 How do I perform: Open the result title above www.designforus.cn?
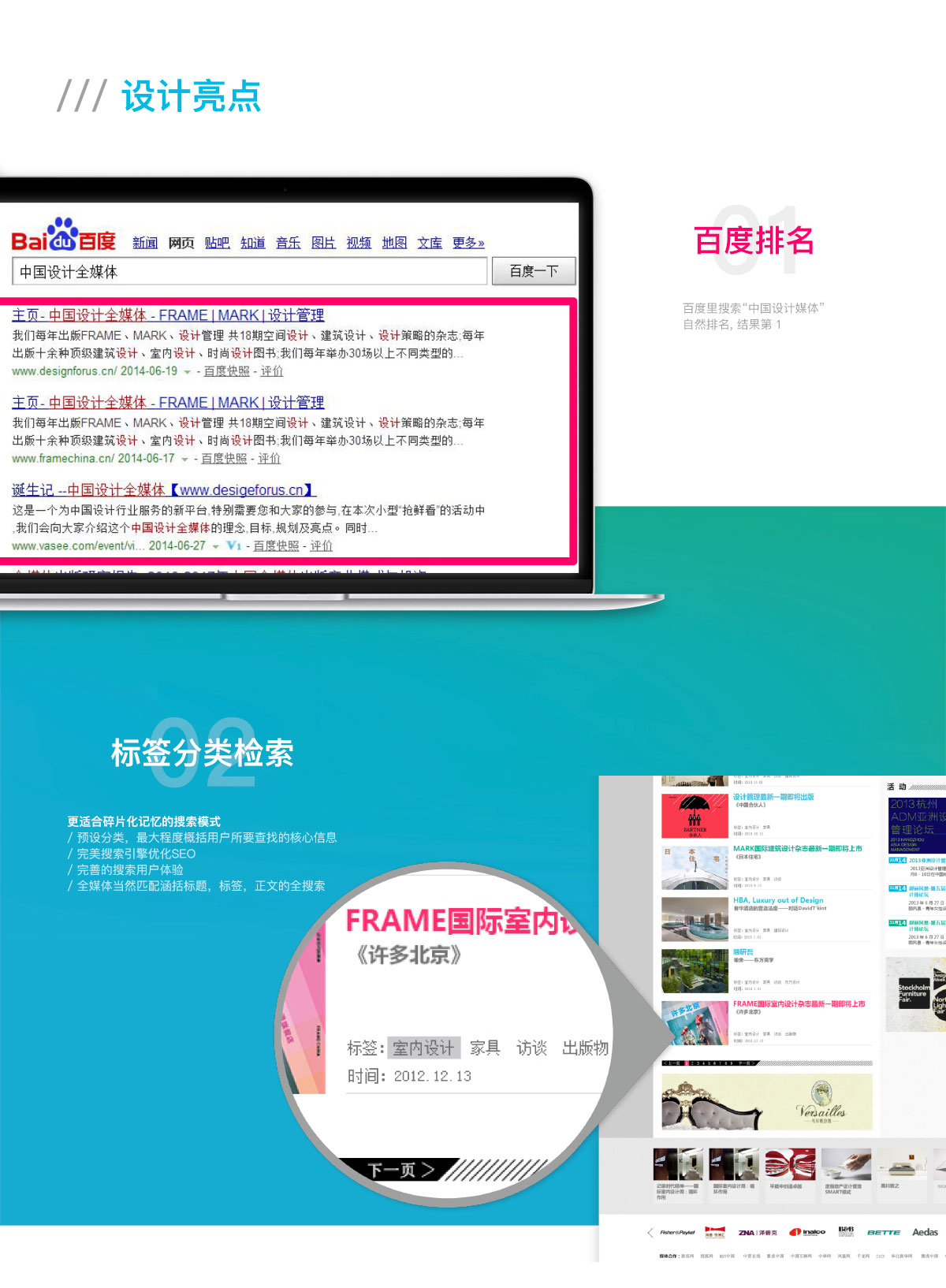168,315
